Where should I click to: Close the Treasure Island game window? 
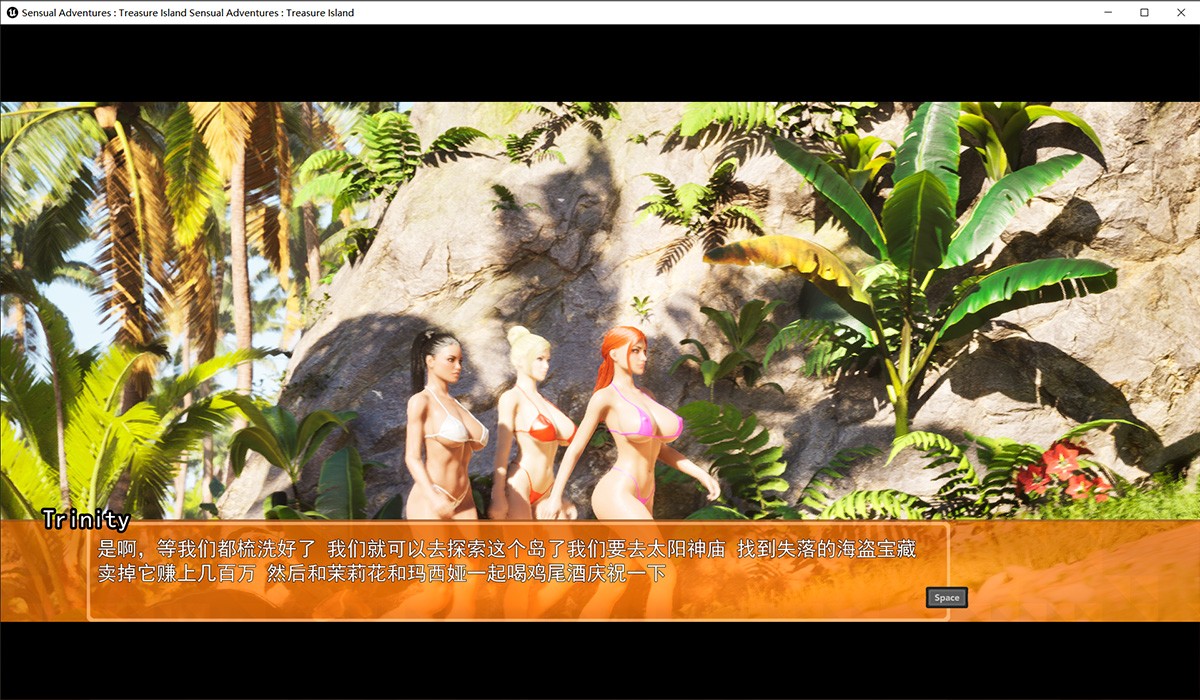click(x=1179, y=12)
